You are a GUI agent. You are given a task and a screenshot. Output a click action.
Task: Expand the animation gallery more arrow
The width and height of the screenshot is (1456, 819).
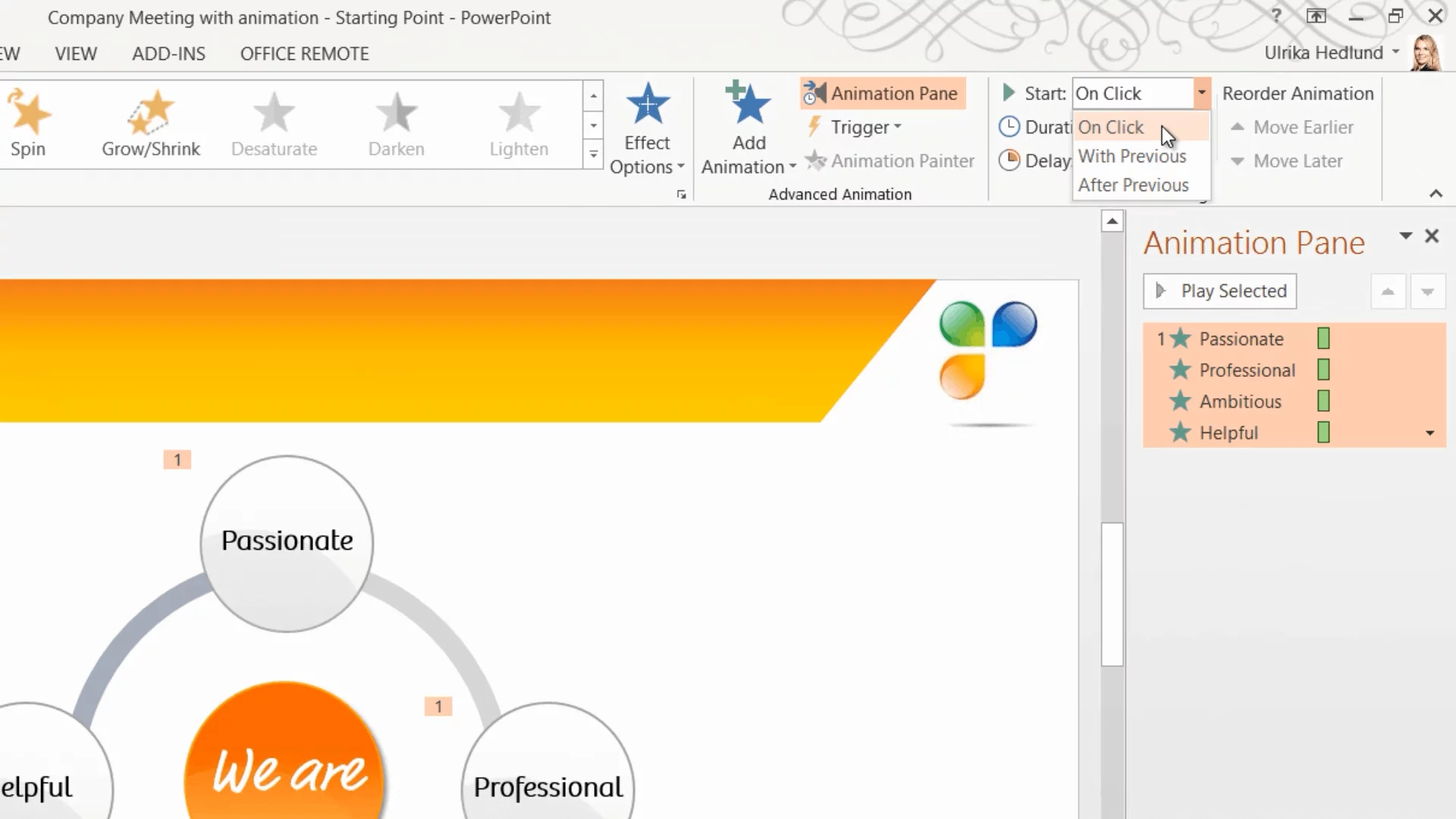click(594, 155)
